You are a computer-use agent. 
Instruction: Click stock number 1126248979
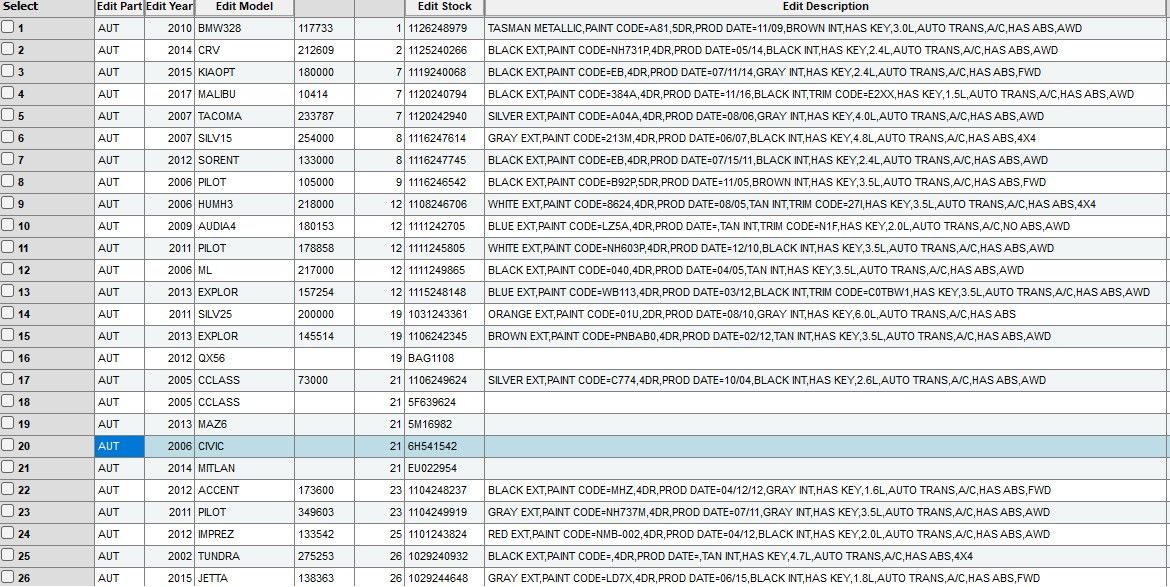click(444, 28)
